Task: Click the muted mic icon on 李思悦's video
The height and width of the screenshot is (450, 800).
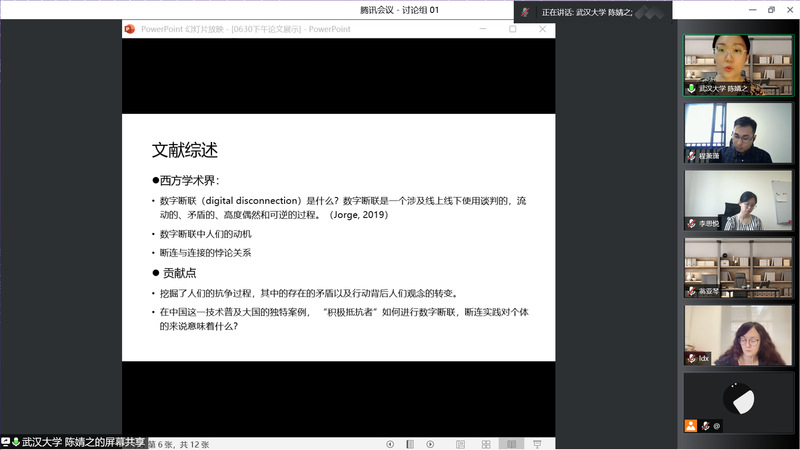Action: click(x=690, y=223)
